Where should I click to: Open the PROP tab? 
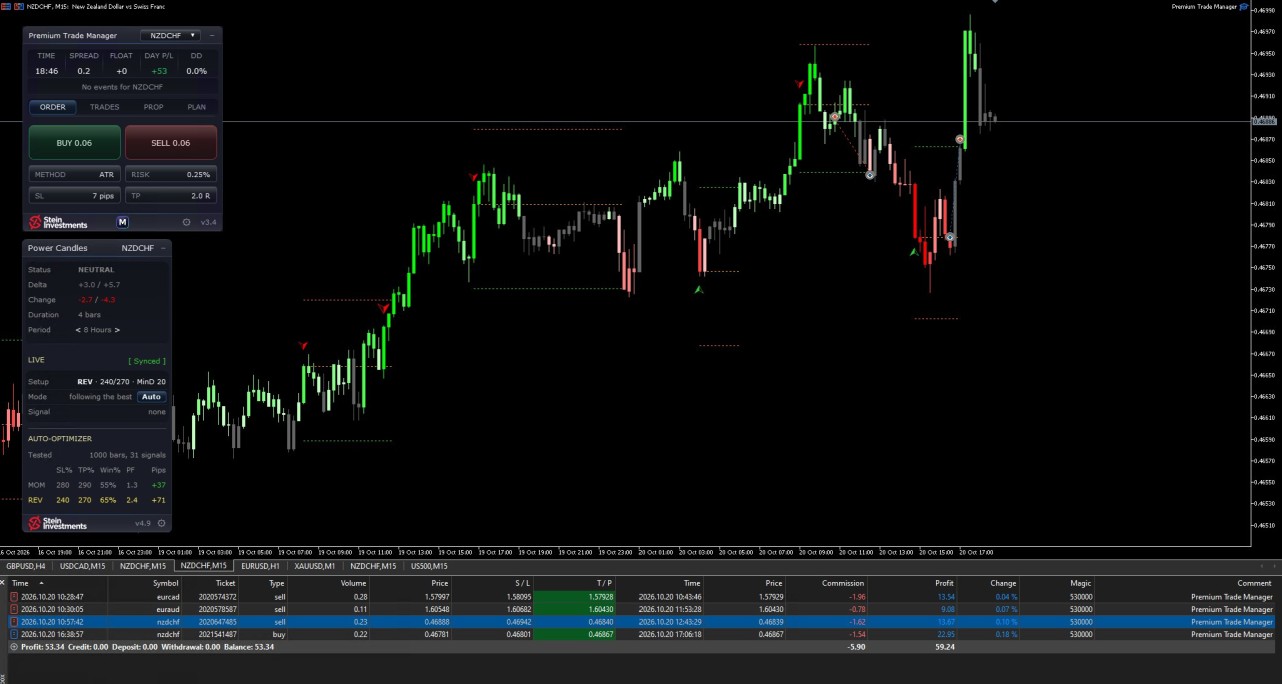click(153, 107)
